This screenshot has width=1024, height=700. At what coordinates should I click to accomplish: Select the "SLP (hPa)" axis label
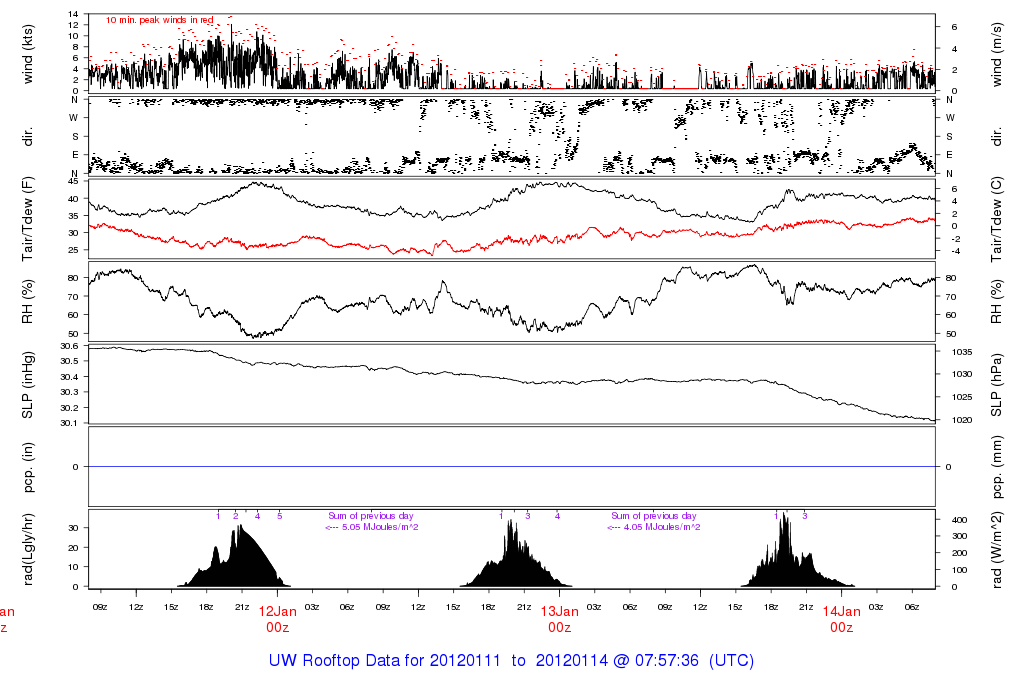click(x=997, y=385)
